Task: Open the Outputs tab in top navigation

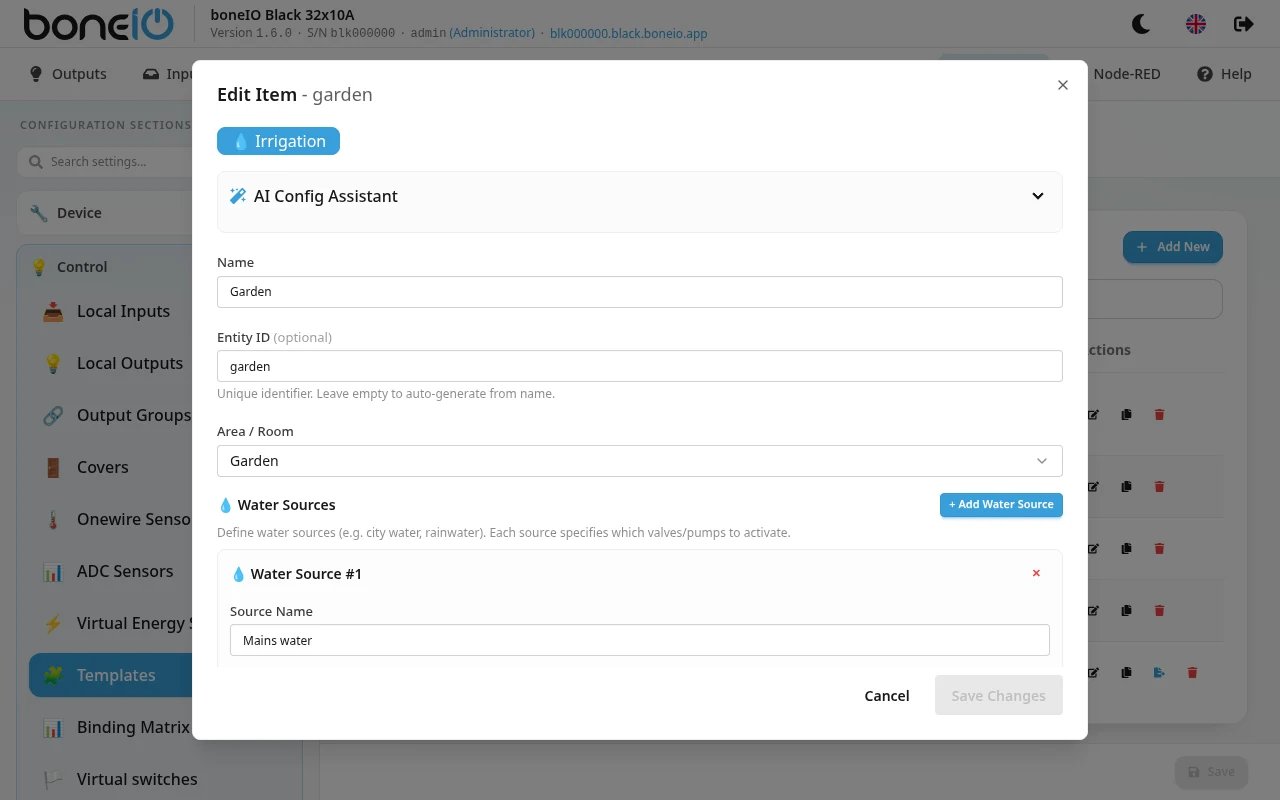Action: click(x=68, y=74)
